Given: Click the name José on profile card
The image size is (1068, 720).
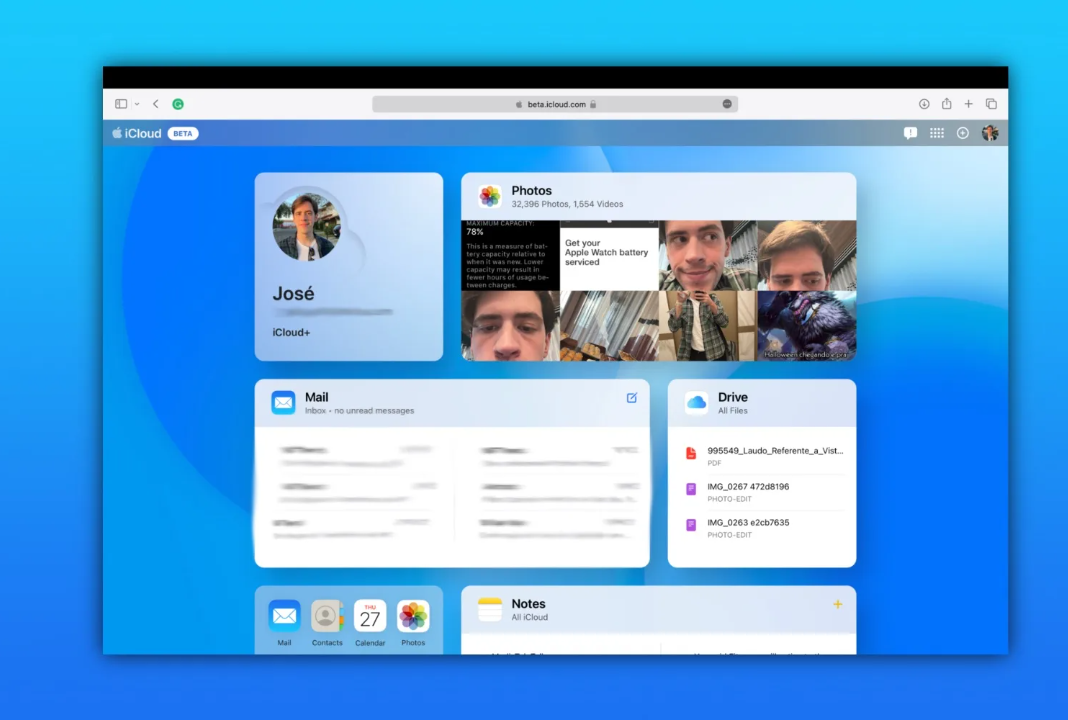Looking at the screenshot, I should click(x=294, y=294).
